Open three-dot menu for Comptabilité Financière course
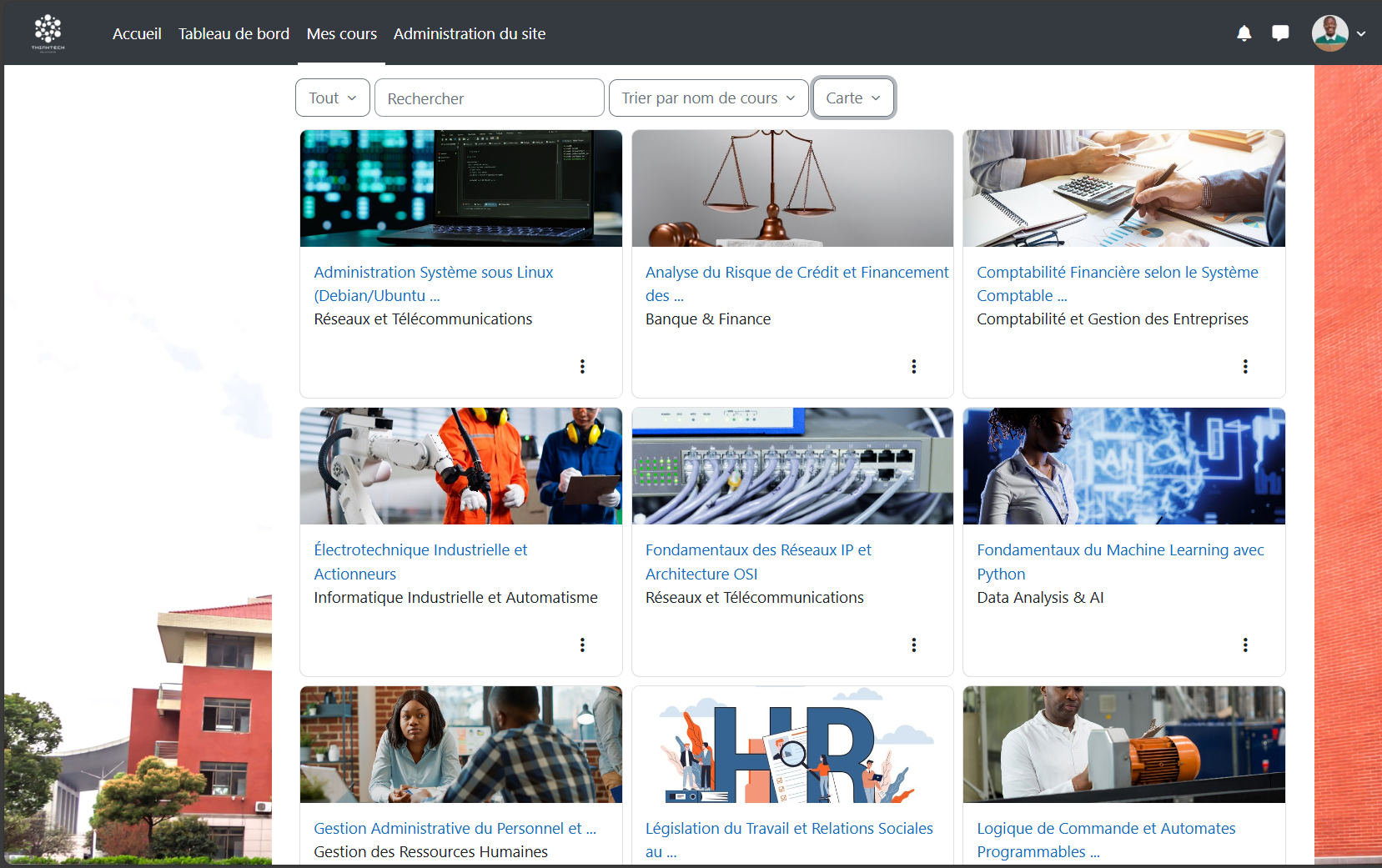This screenshot has height=868, width=1382. tap(1245, 366)
